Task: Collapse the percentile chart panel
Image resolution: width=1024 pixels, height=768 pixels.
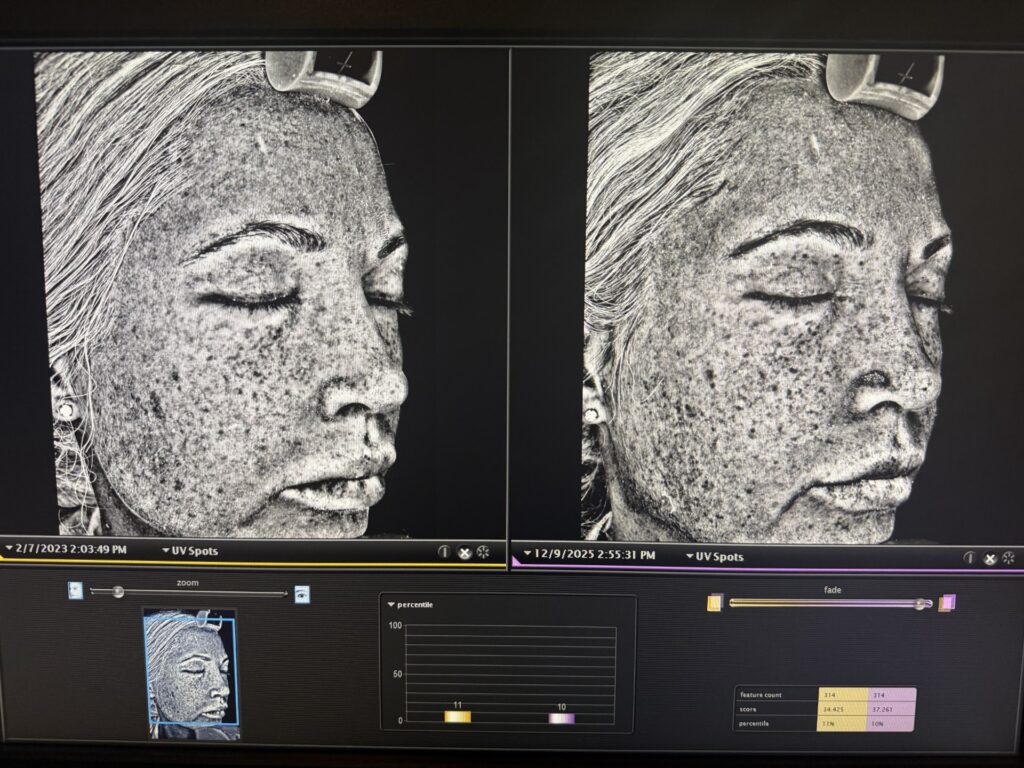Action: click(x=391, y=604)
